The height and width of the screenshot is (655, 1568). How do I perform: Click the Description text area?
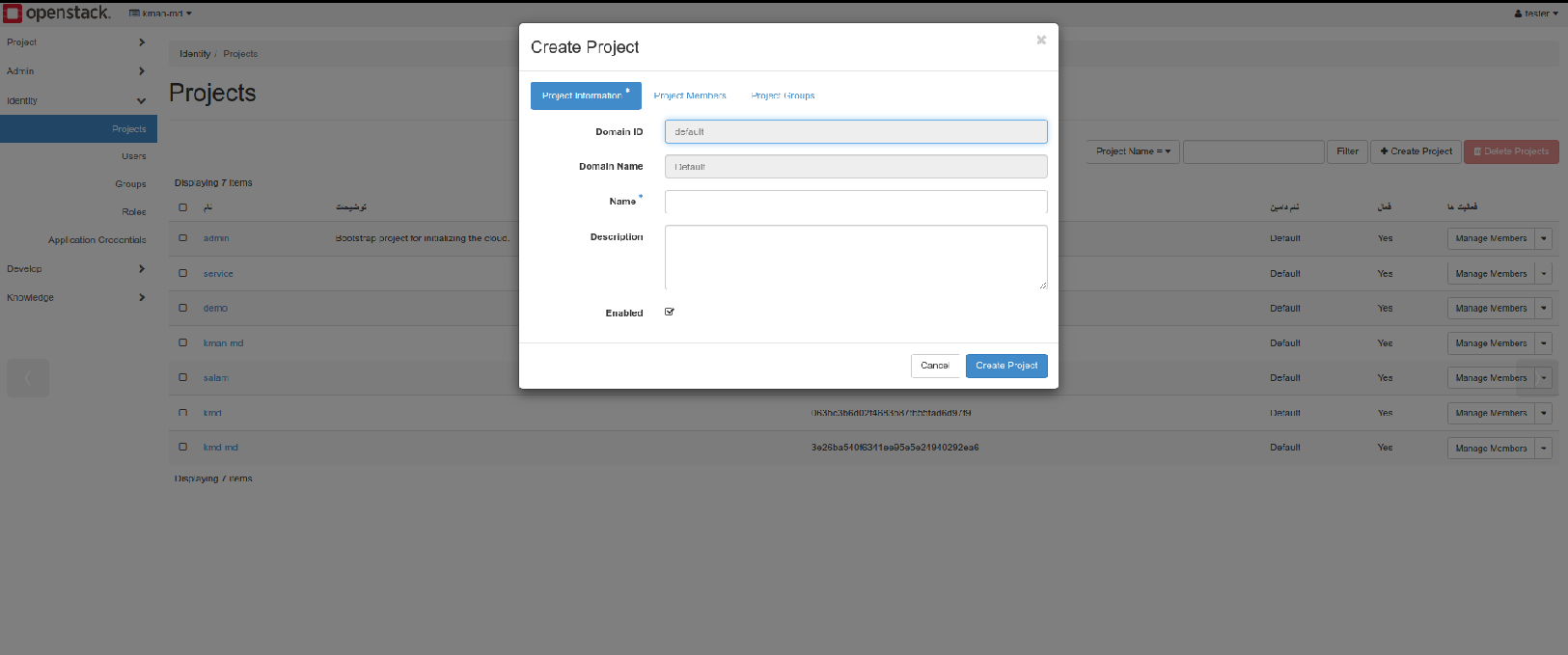tap(856, 258)
